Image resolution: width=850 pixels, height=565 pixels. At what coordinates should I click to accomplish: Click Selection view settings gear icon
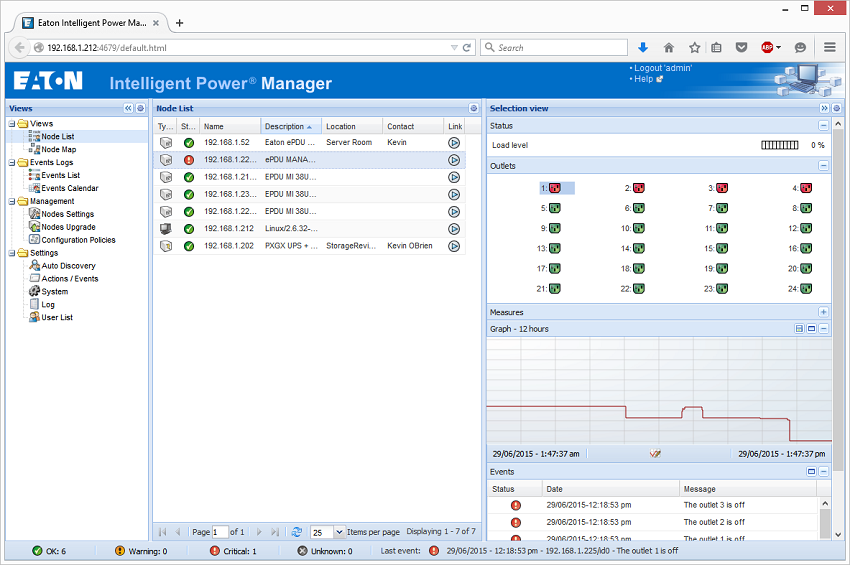[836, 108]
